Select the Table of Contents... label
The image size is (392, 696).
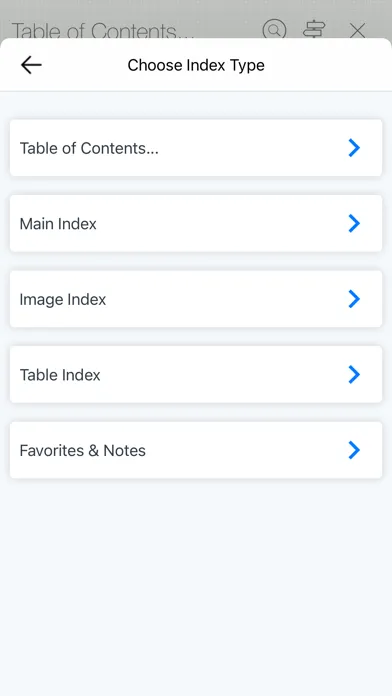click(89, 148)
